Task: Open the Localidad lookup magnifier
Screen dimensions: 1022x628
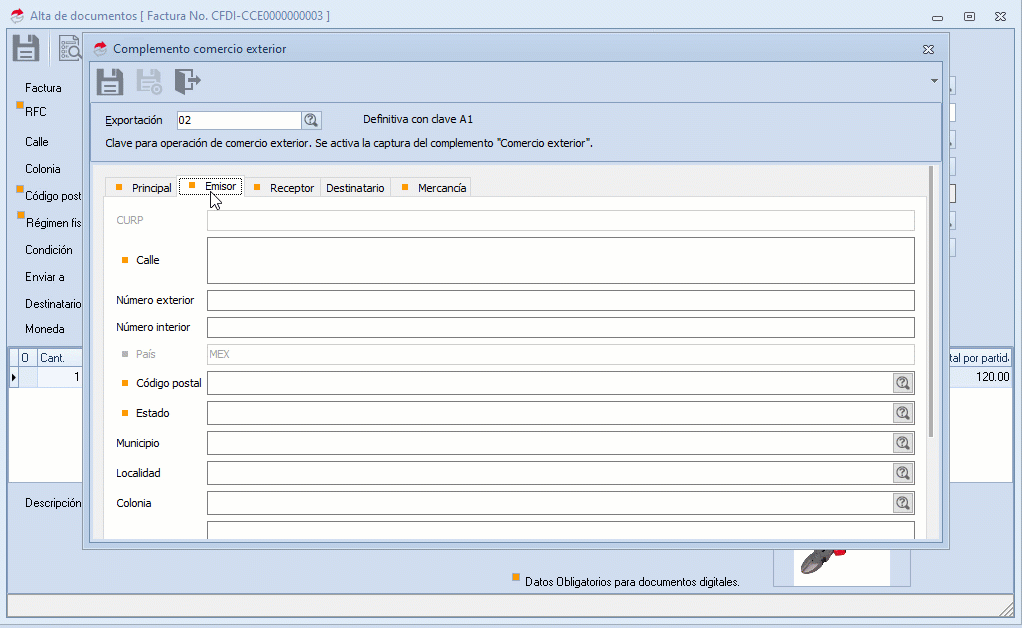Action: click(902, 473)
